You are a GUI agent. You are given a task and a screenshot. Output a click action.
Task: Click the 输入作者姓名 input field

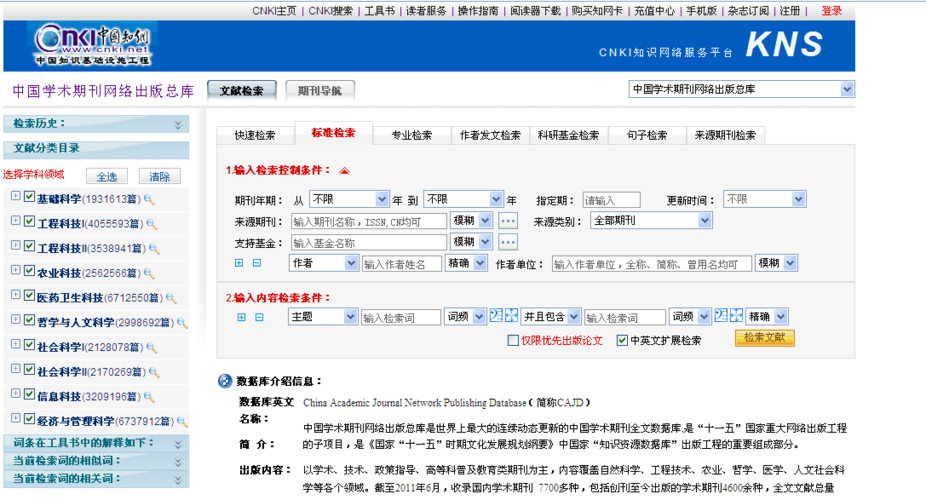coord(402,264)
